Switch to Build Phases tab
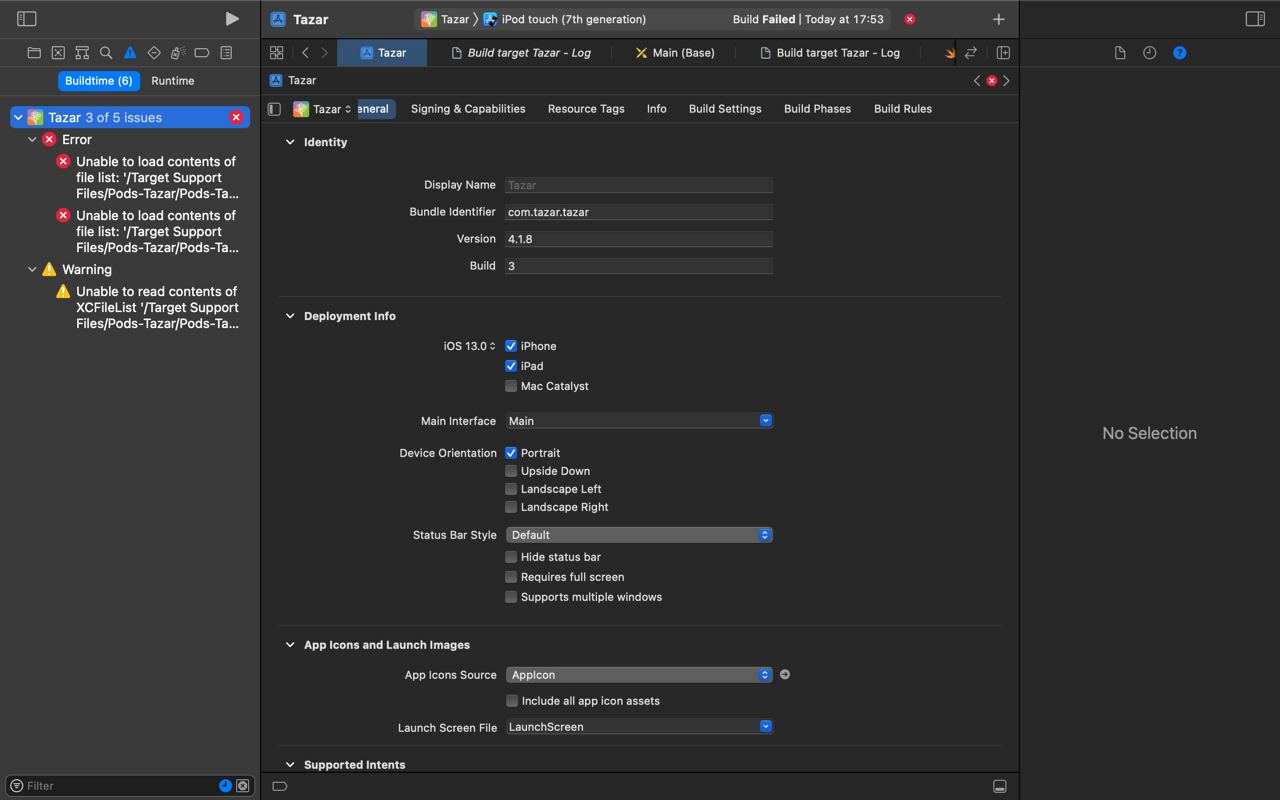Image resolution: width=1280 pixels, height=800 pixels. point(817,109)
